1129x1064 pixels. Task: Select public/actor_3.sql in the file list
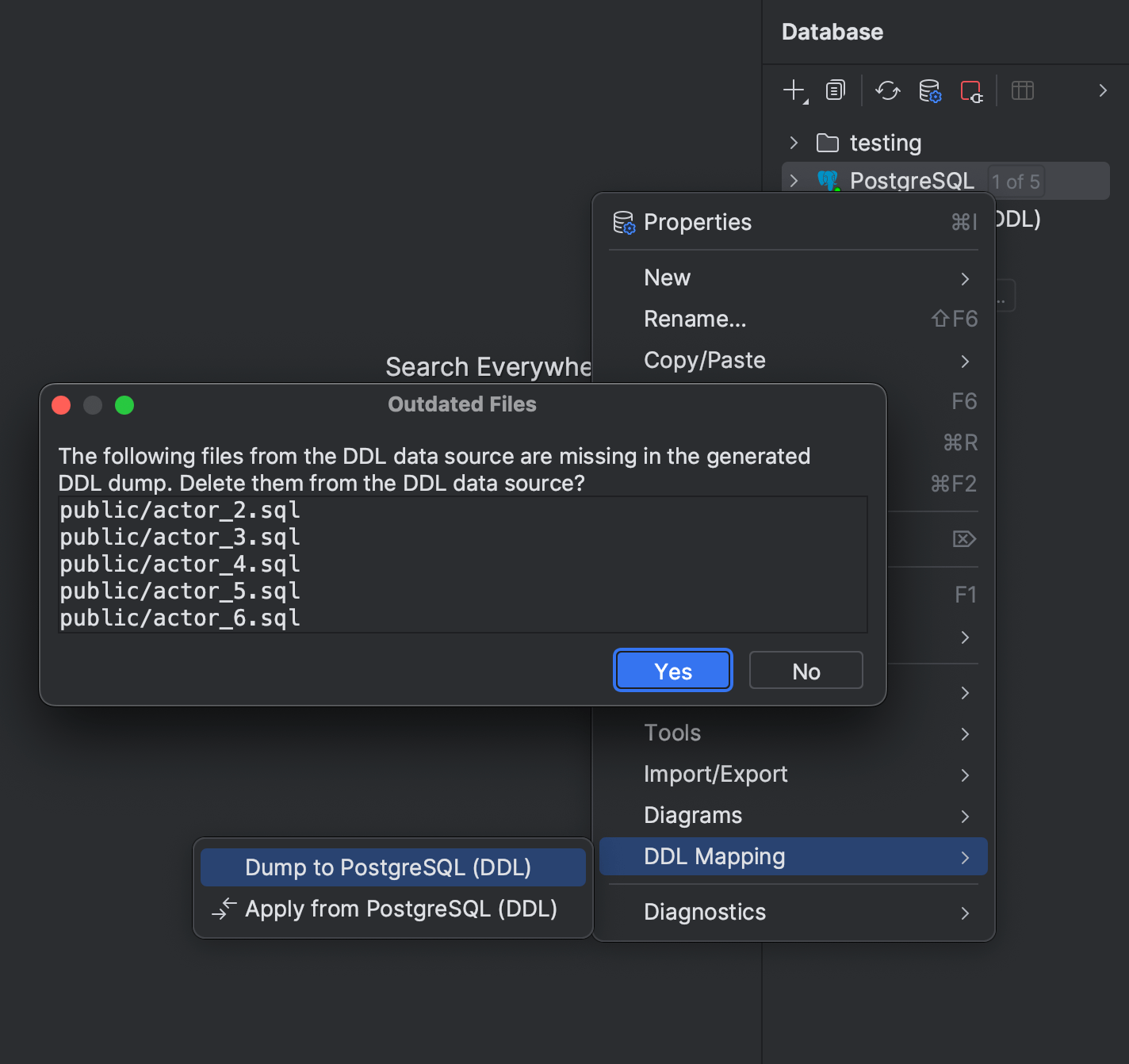tap(179, 537)
